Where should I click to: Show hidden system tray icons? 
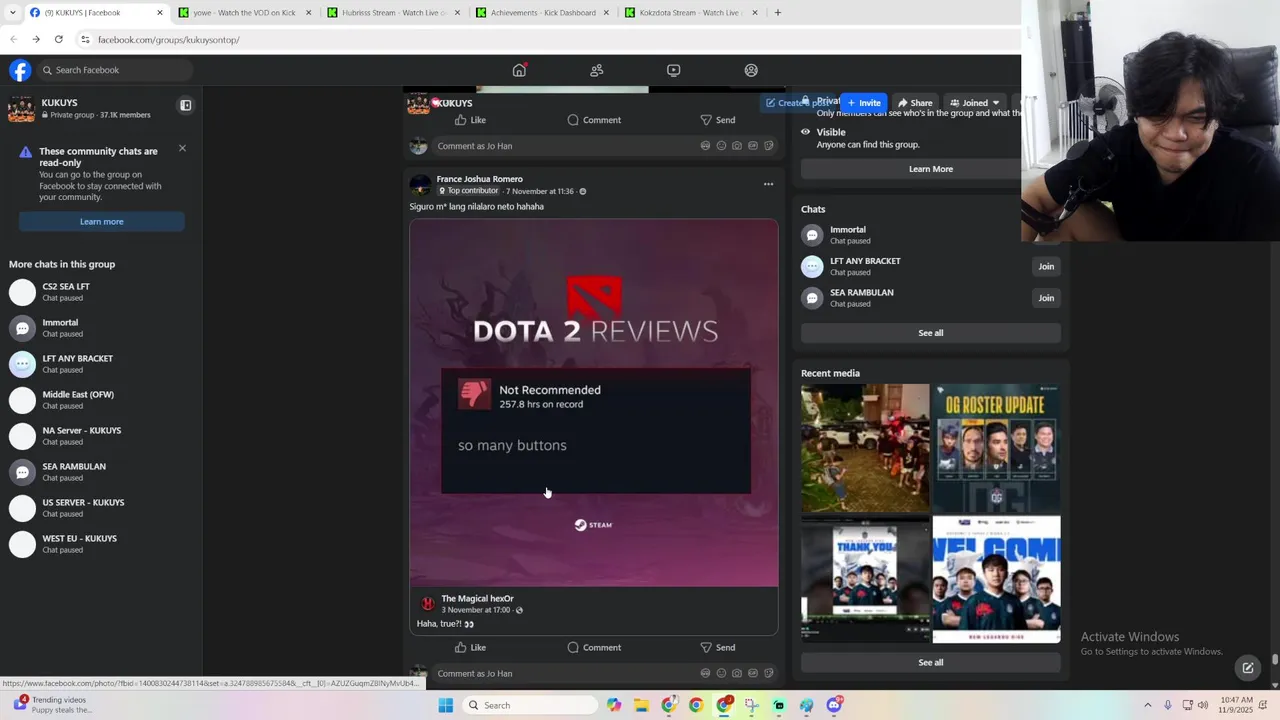click(1147, 705)
